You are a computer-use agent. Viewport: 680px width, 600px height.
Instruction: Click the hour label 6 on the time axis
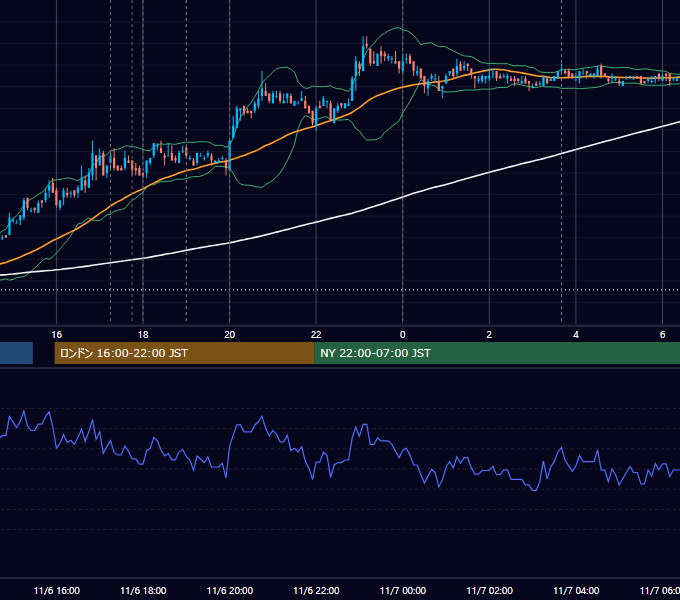(x=662, y=335)
